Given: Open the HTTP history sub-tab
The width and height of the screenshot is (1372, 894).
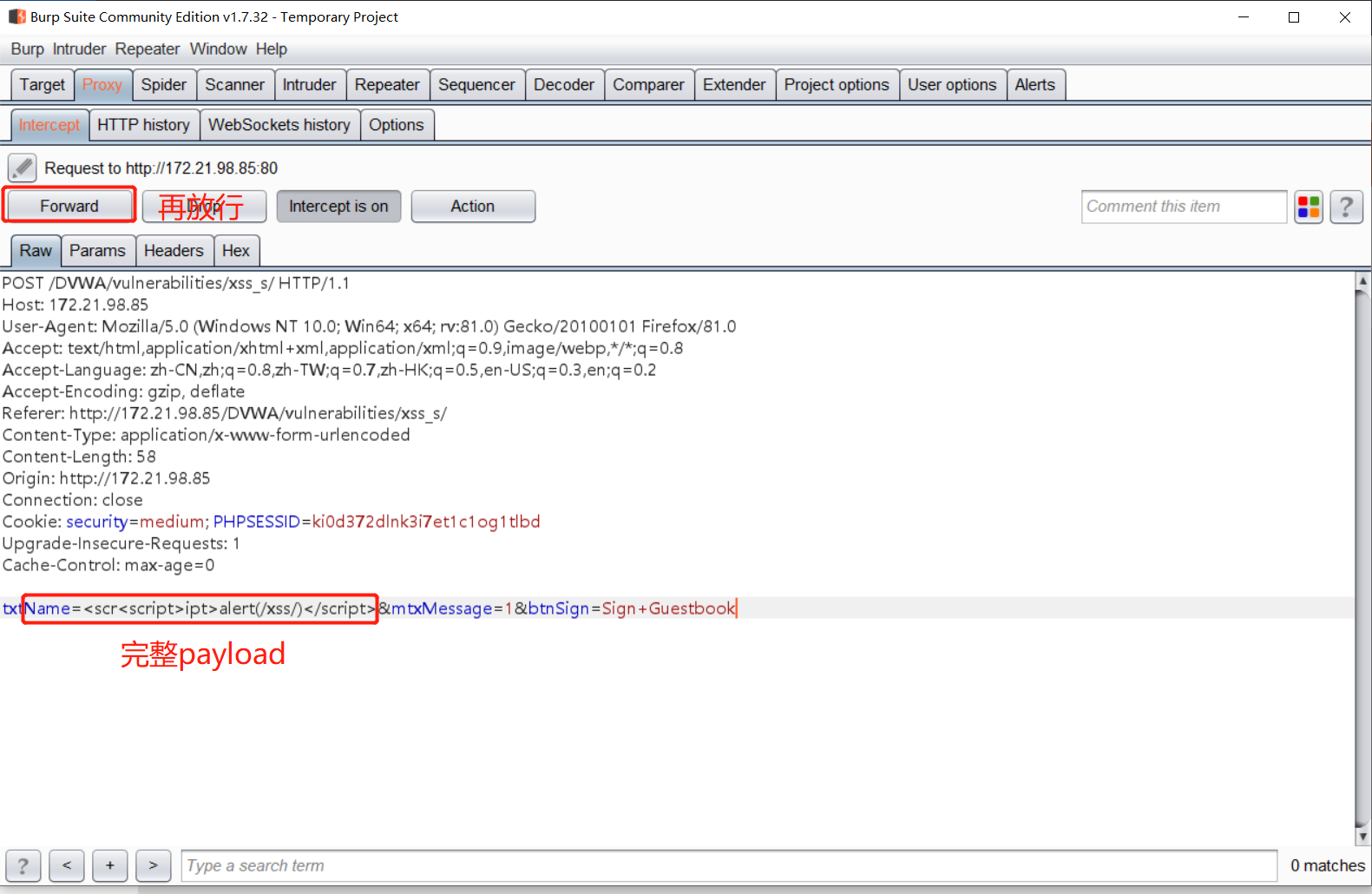Looking at the screenshot, I should click(143, 125).
